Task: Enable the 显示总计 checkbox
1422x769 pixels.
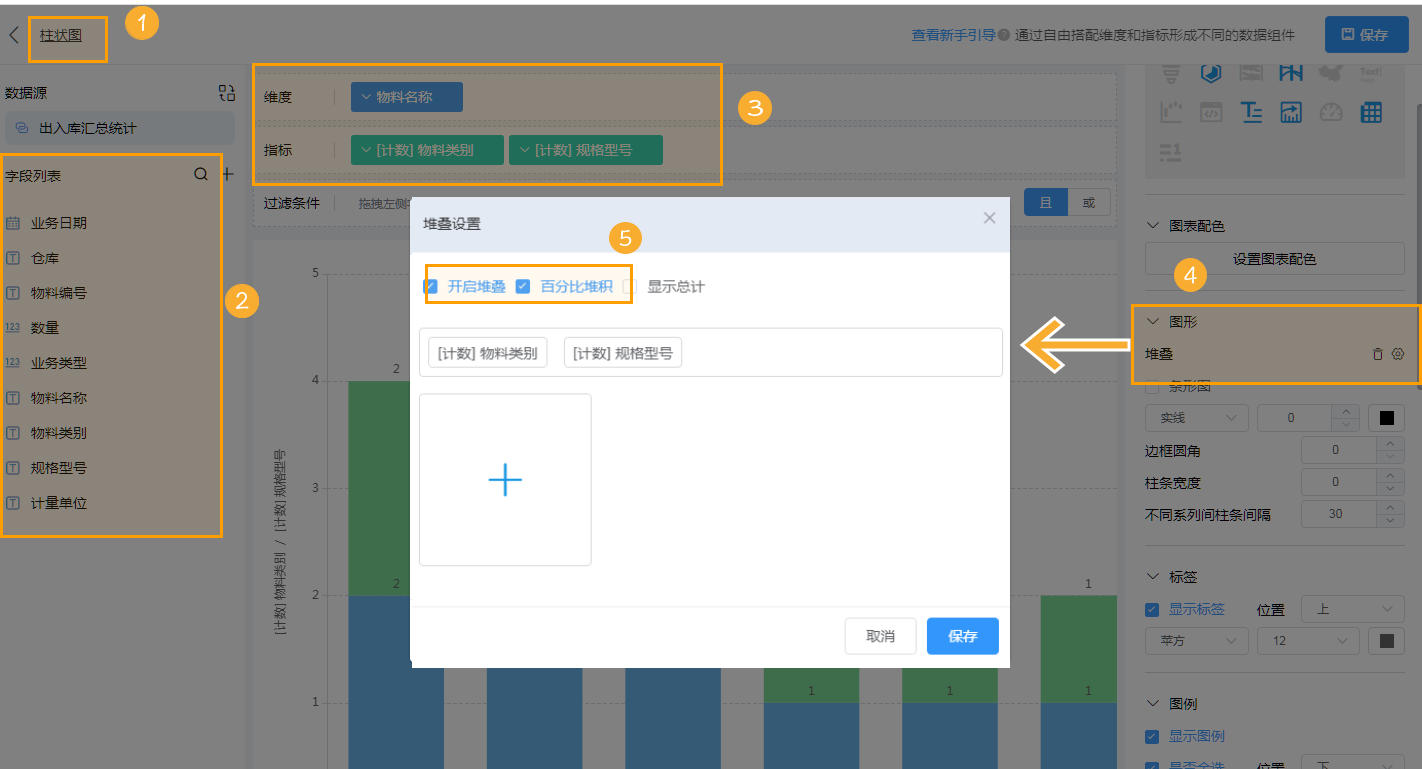Action: 630,286
